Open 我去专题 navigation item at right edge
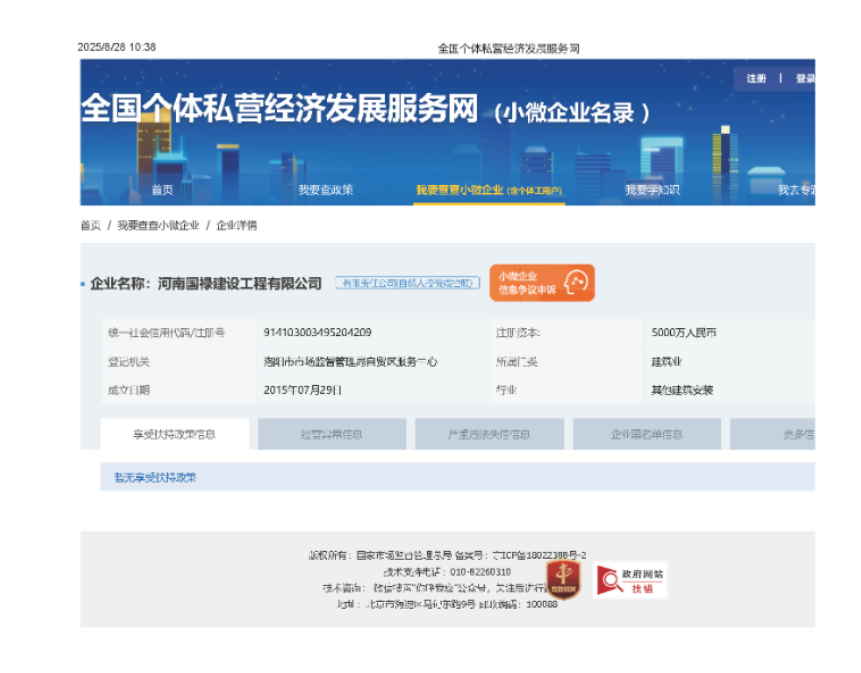 coord(797,190)
